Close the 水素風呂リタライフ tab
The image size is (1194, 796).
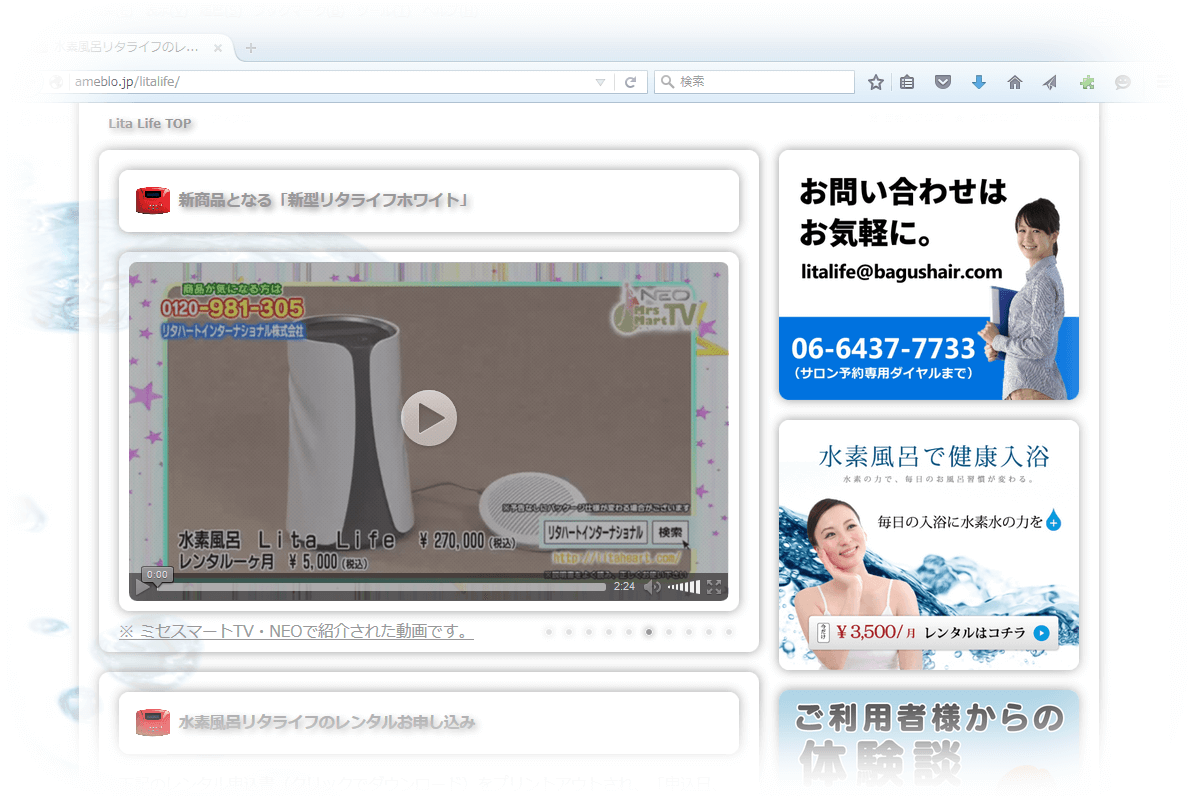coord(218,48)
